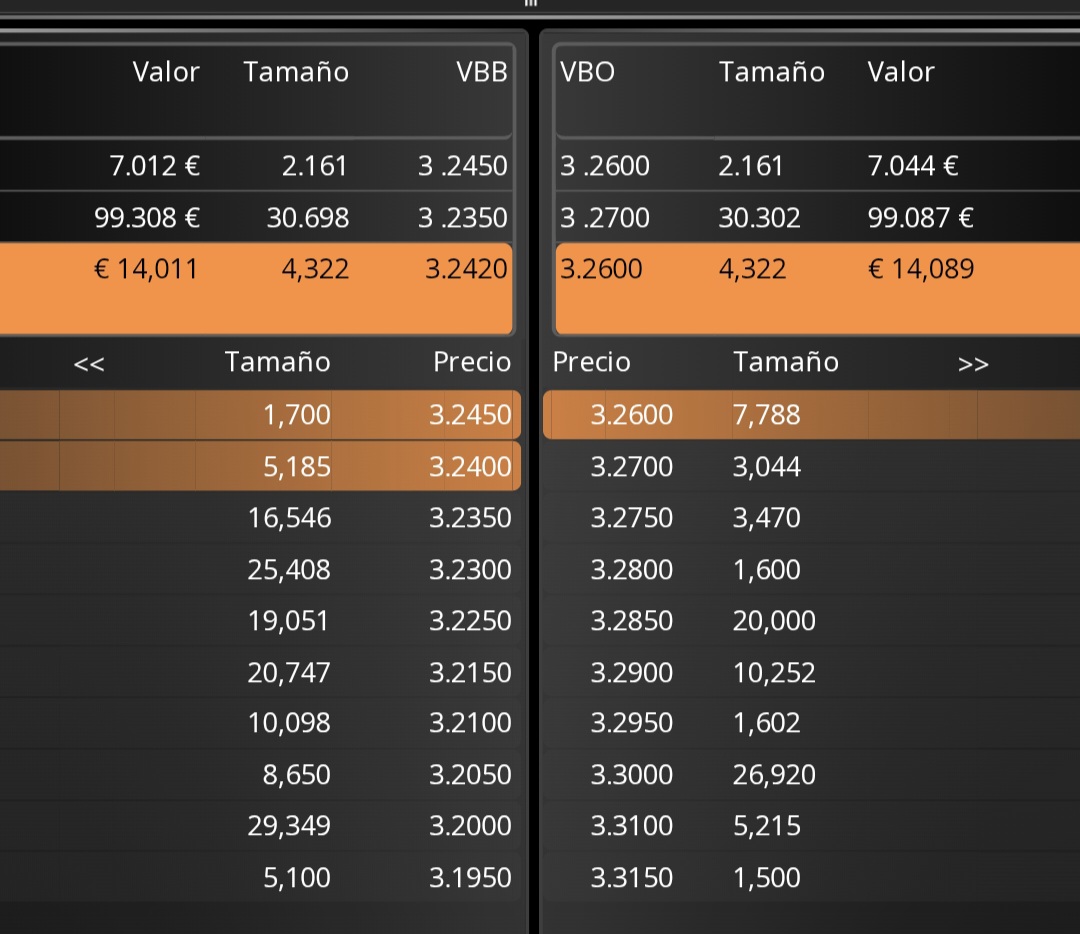Select the VBO column header

(587, 72)
